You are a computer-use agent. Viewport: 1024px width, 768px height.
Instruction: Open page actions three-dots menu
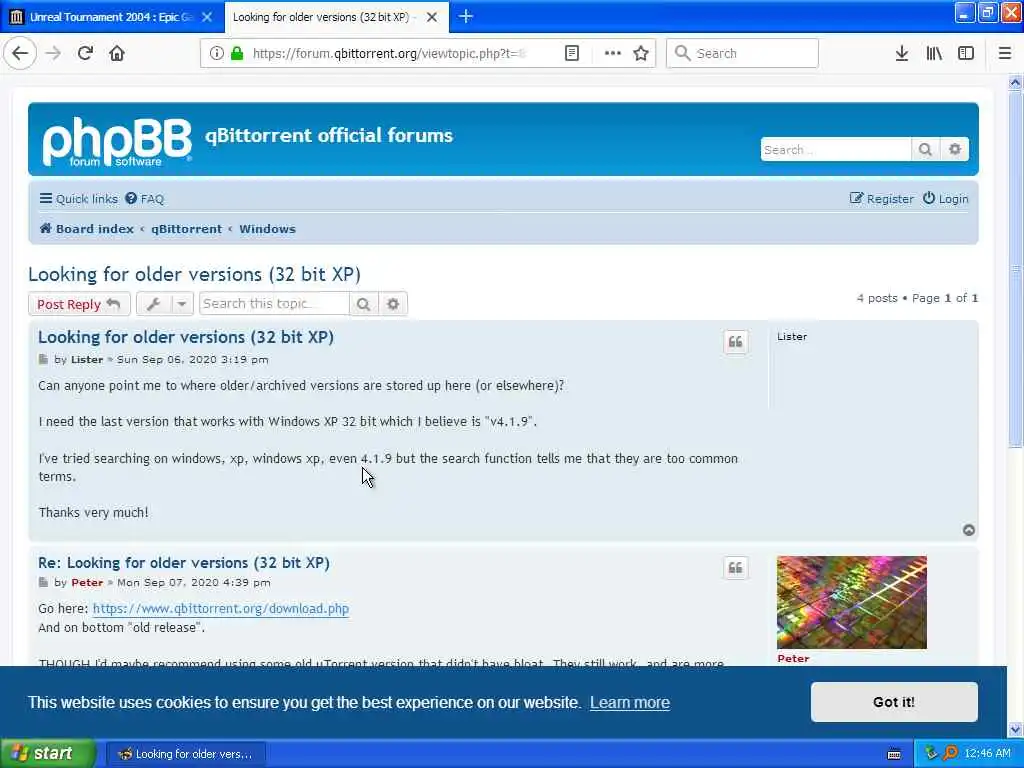point(613,53)
